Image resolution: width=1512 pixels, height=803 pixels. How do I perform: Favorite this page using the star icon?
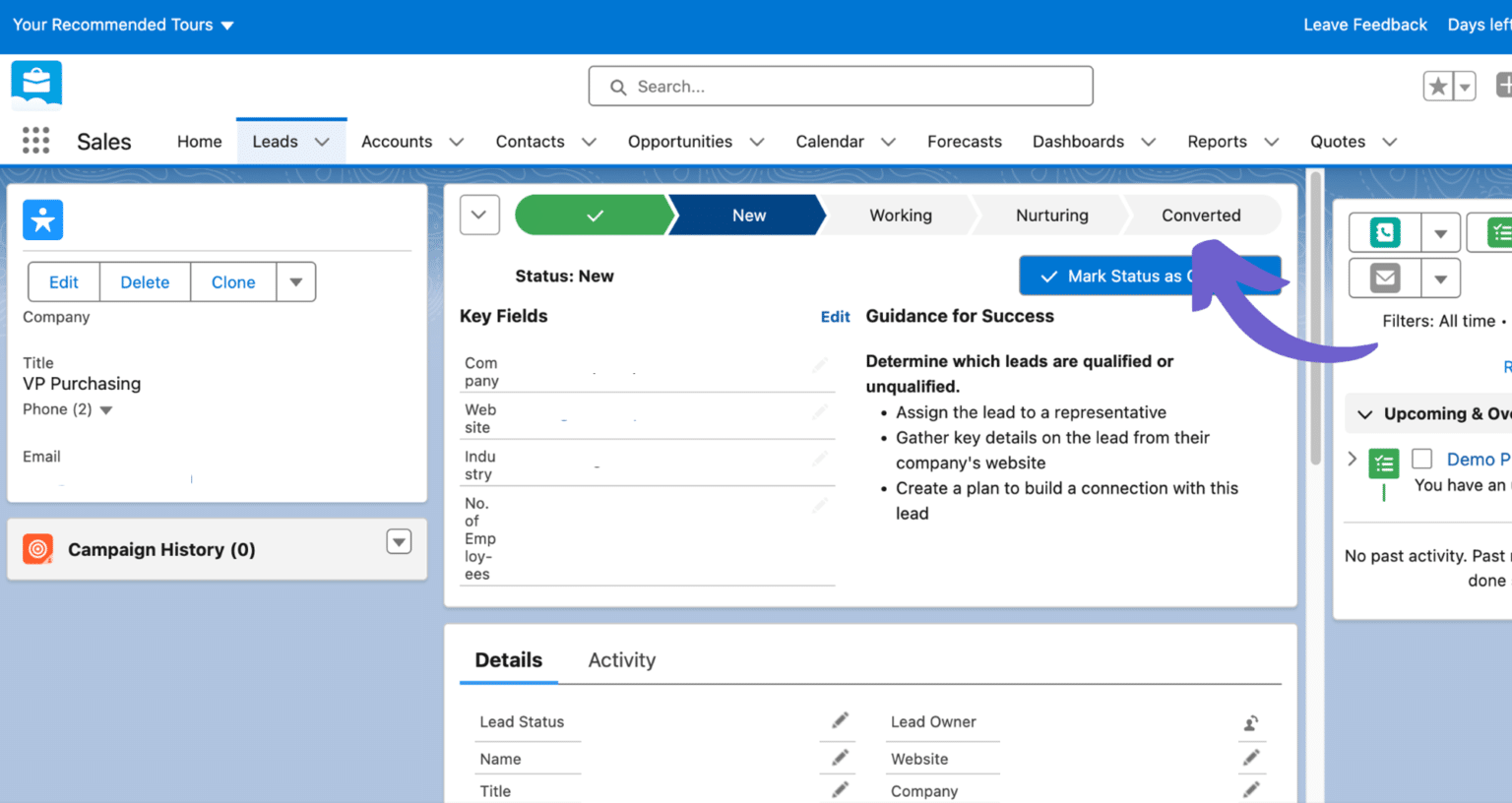click(x=1438, y=86)
